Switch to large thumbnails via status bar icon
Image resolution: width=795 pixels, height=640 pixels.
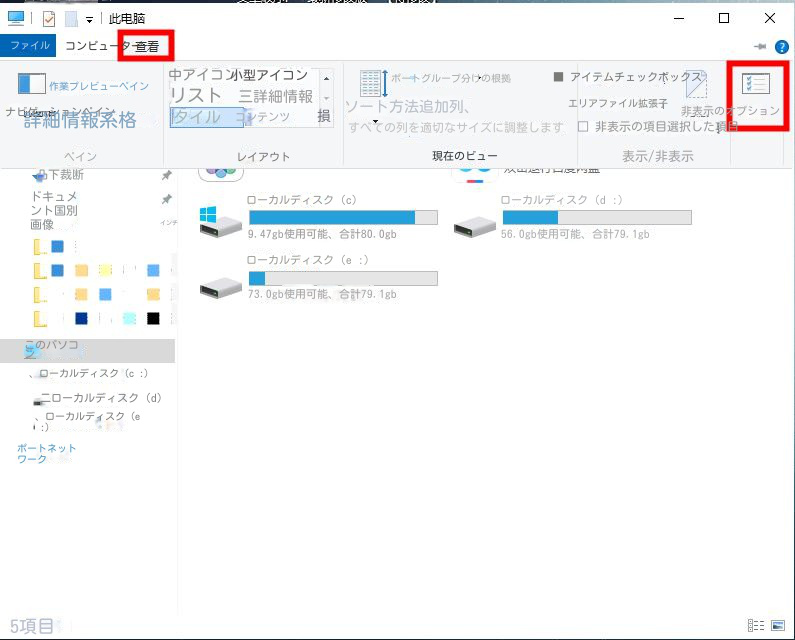(x=778, y=625)
